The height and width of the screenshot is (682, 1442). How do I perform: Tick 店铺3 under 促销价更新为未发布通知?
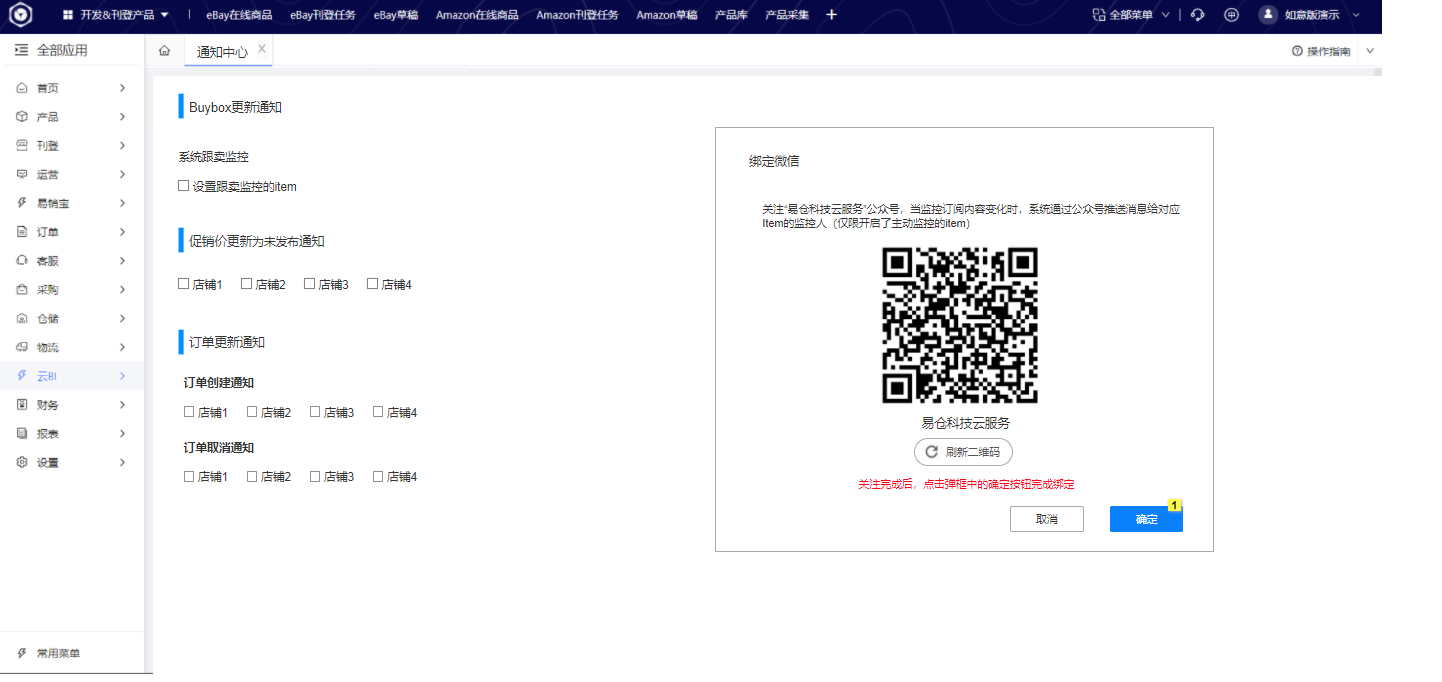(x=310, y=284)
